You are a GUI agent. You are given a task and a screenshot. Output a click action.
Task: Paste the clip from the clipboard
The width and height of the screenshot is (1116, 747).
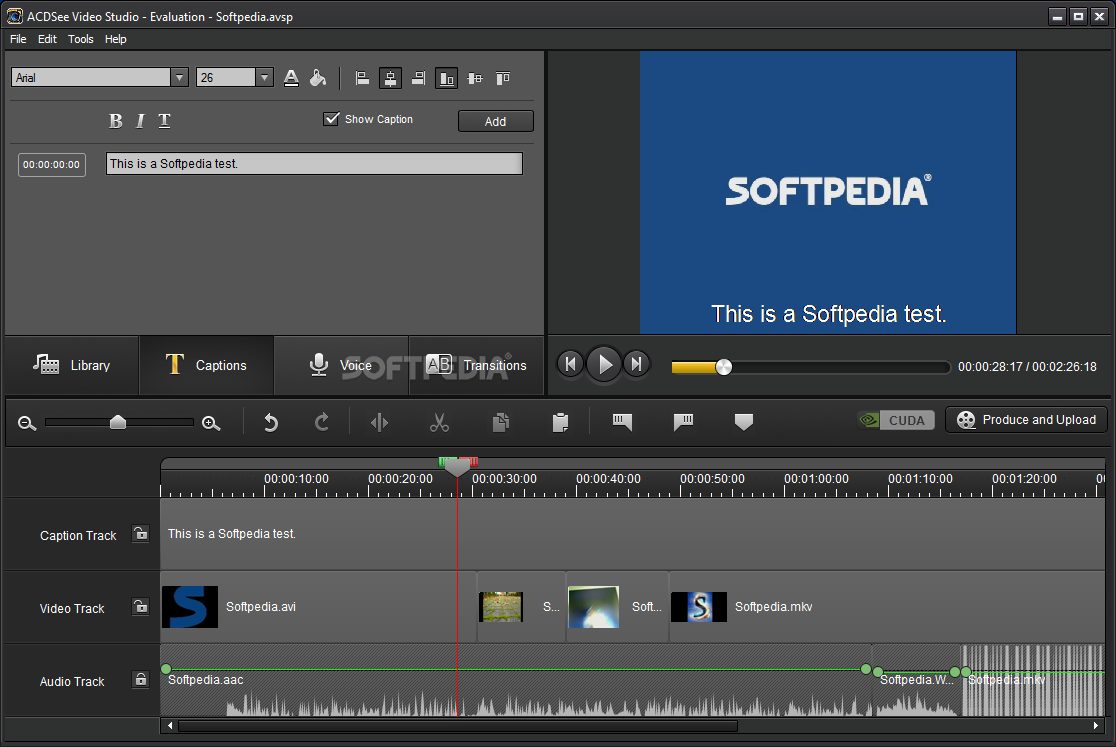[x=560, y=423]
